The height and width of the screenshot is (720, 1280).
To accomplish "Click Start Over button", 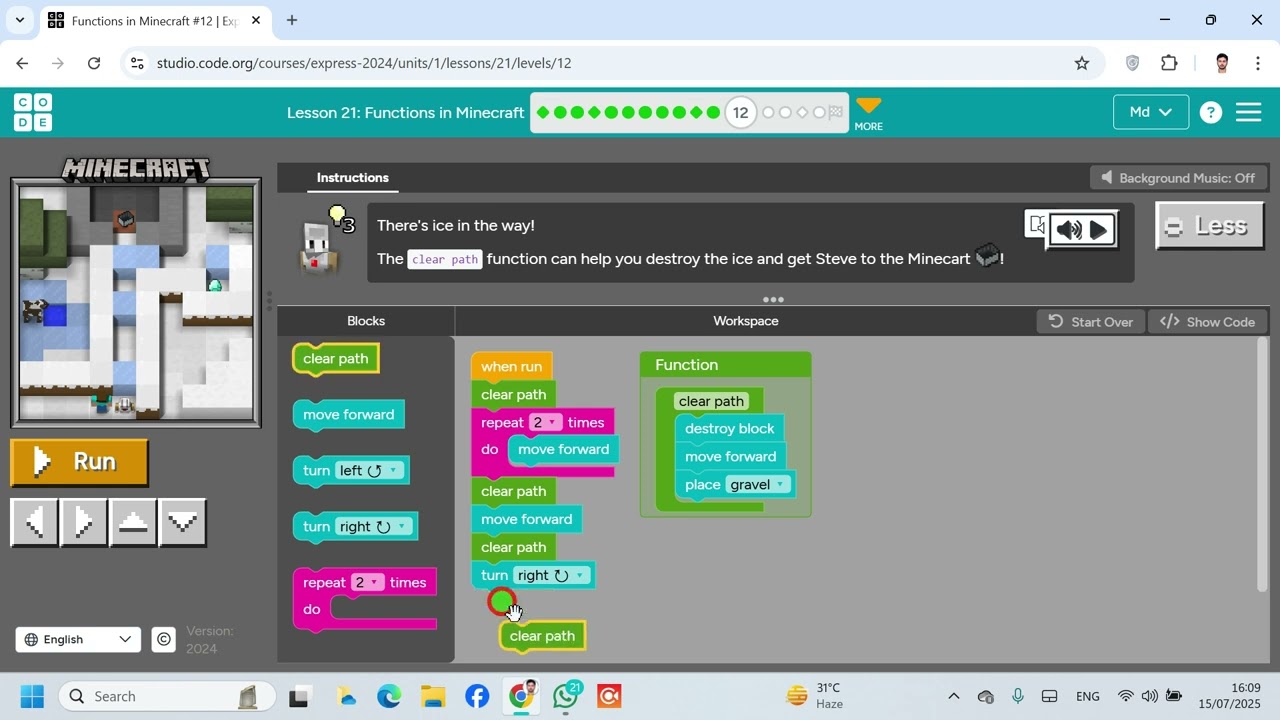I will [x=1090, y=322].
